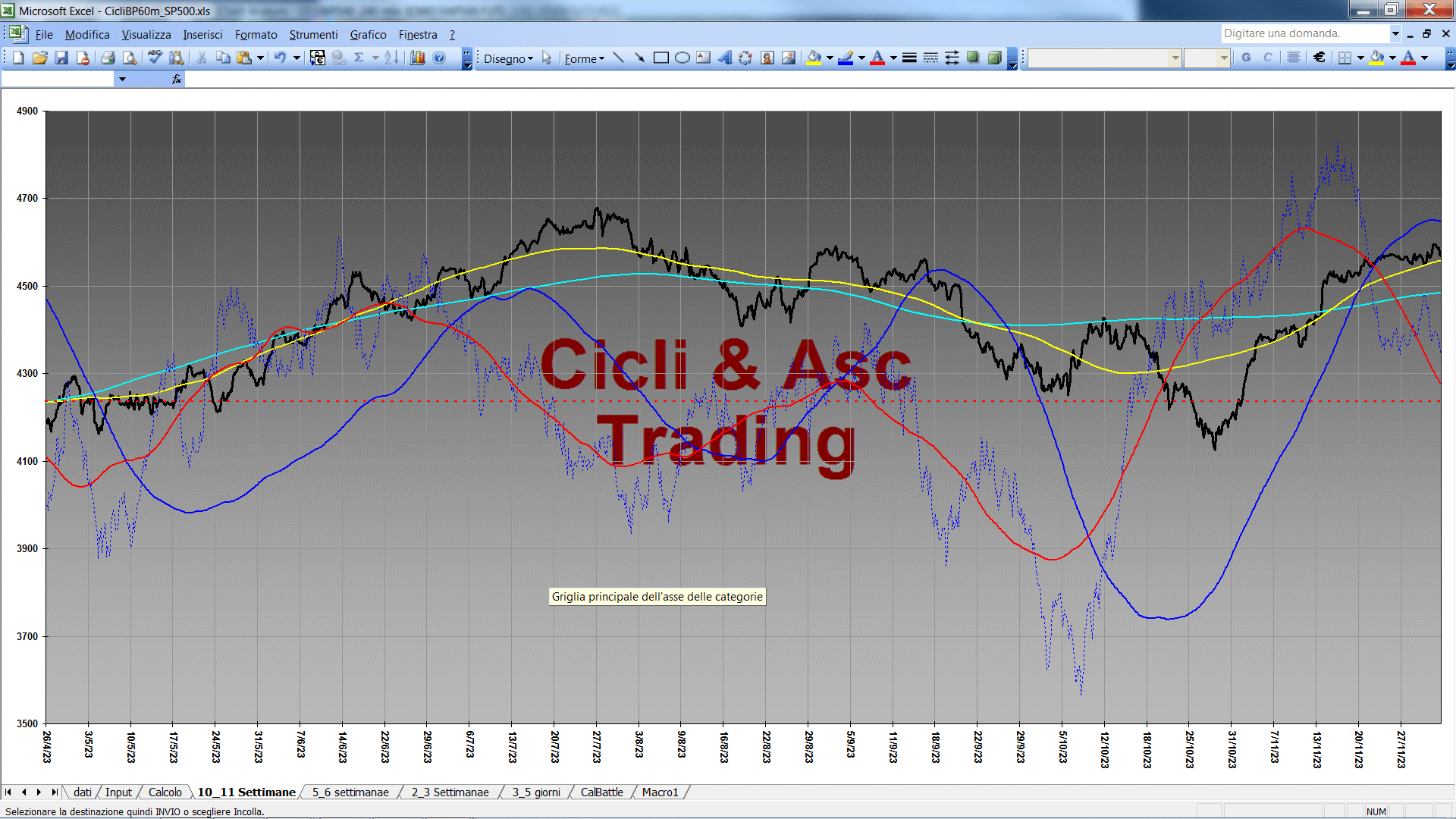
Task: Apply yellow Fill Color on drawing toolbar
Action: [814, 58]
